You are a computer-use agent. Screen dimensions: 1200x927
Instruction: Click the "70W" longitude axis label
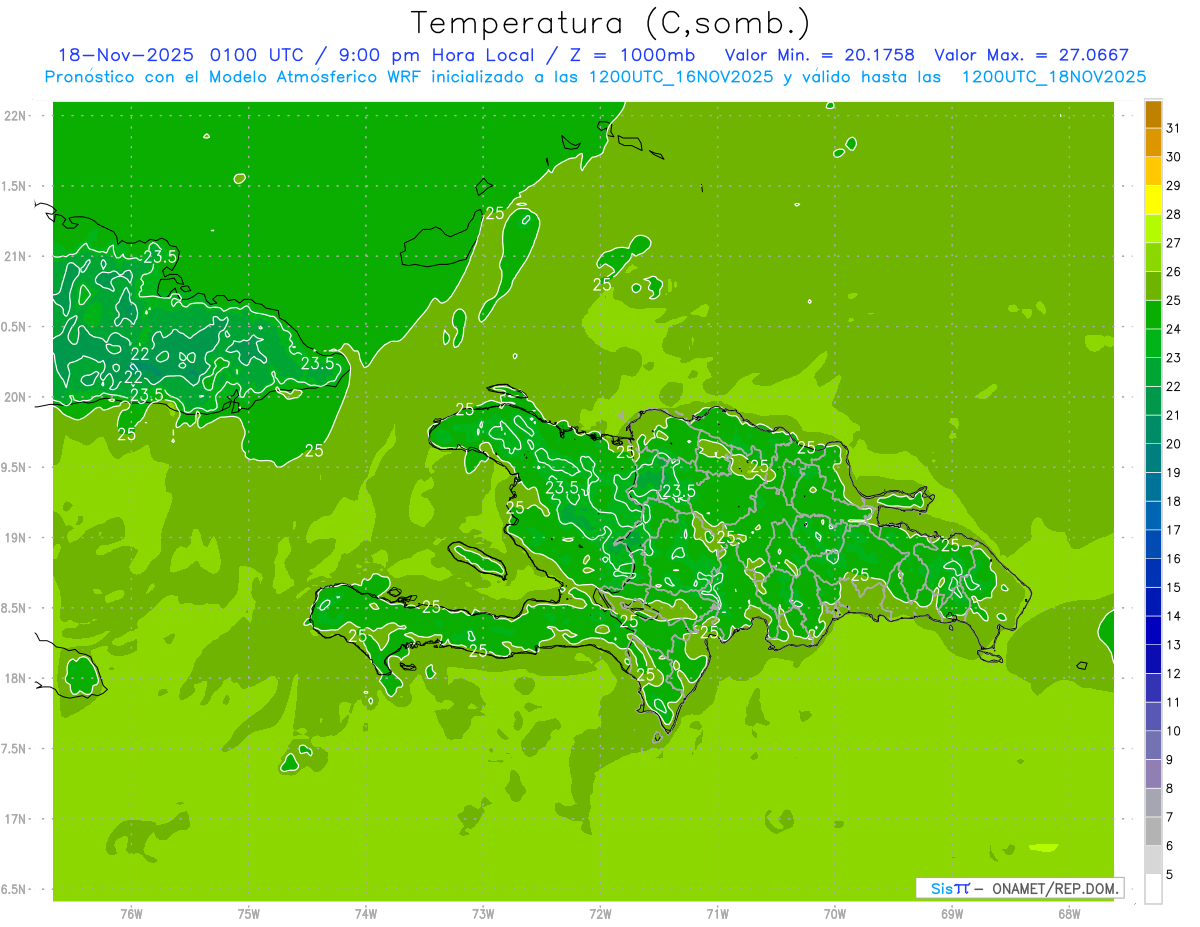click(835, 913)
